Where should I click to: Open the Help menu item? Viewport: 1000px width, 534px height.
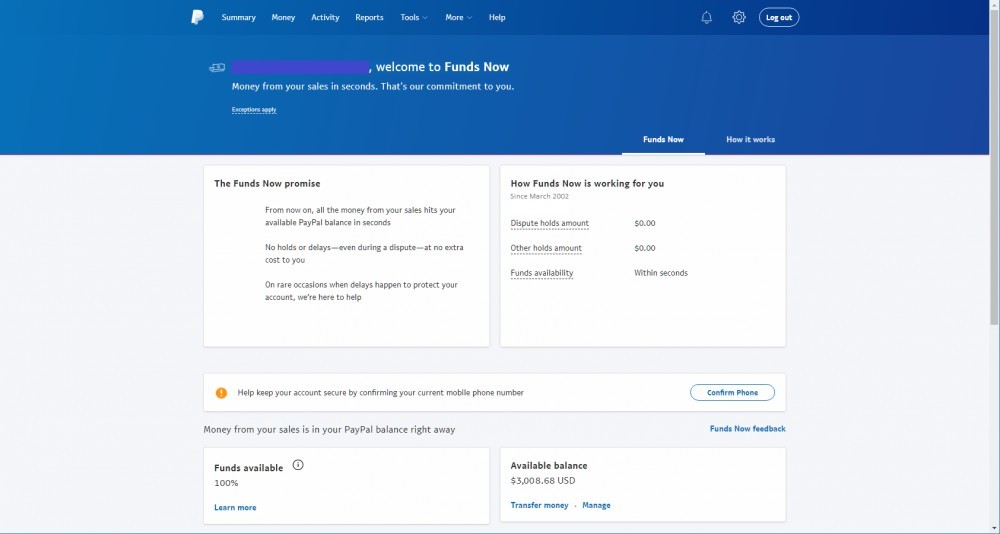tap(497, 17)
